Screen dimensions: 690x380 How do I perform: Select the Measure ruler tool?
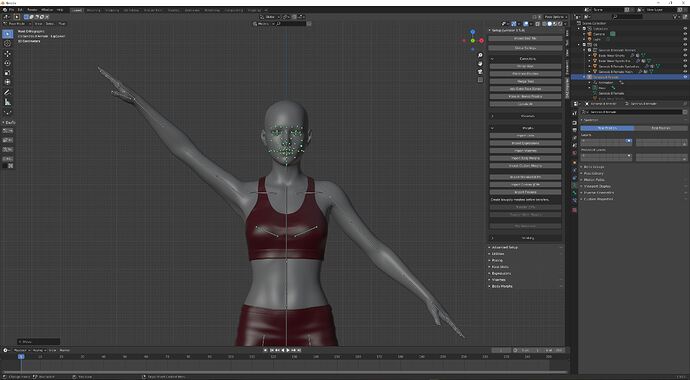click(x=7, y=102)
